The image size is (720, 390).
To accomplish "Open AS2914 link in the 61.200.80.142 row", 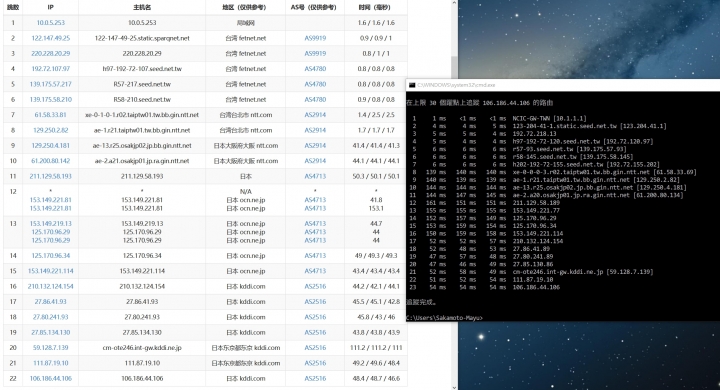I will click(315, 161).
